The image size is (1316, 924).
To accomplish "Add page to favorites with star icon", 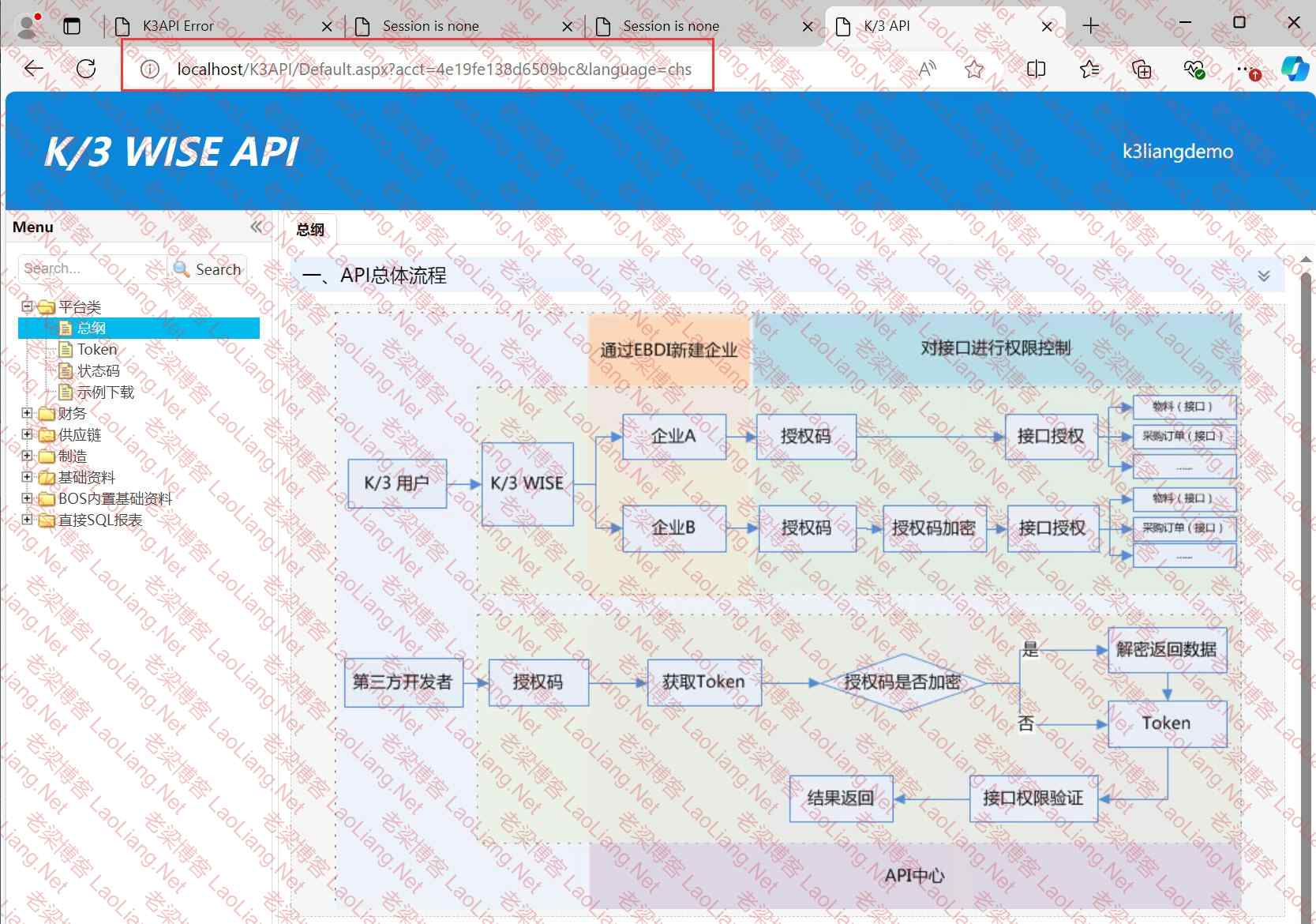I will 974,69.
